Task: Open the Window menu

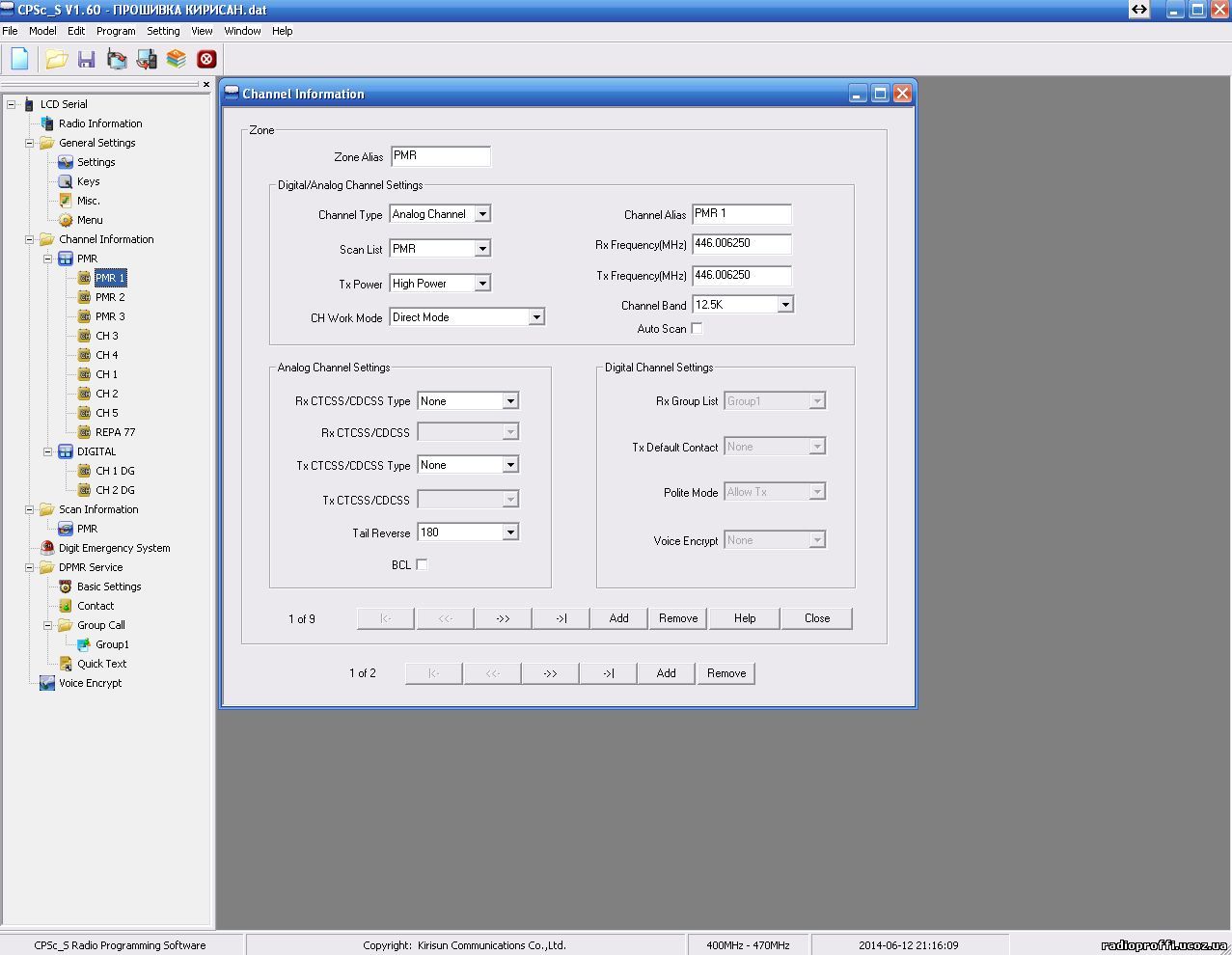Action: (x=242, y=31)
